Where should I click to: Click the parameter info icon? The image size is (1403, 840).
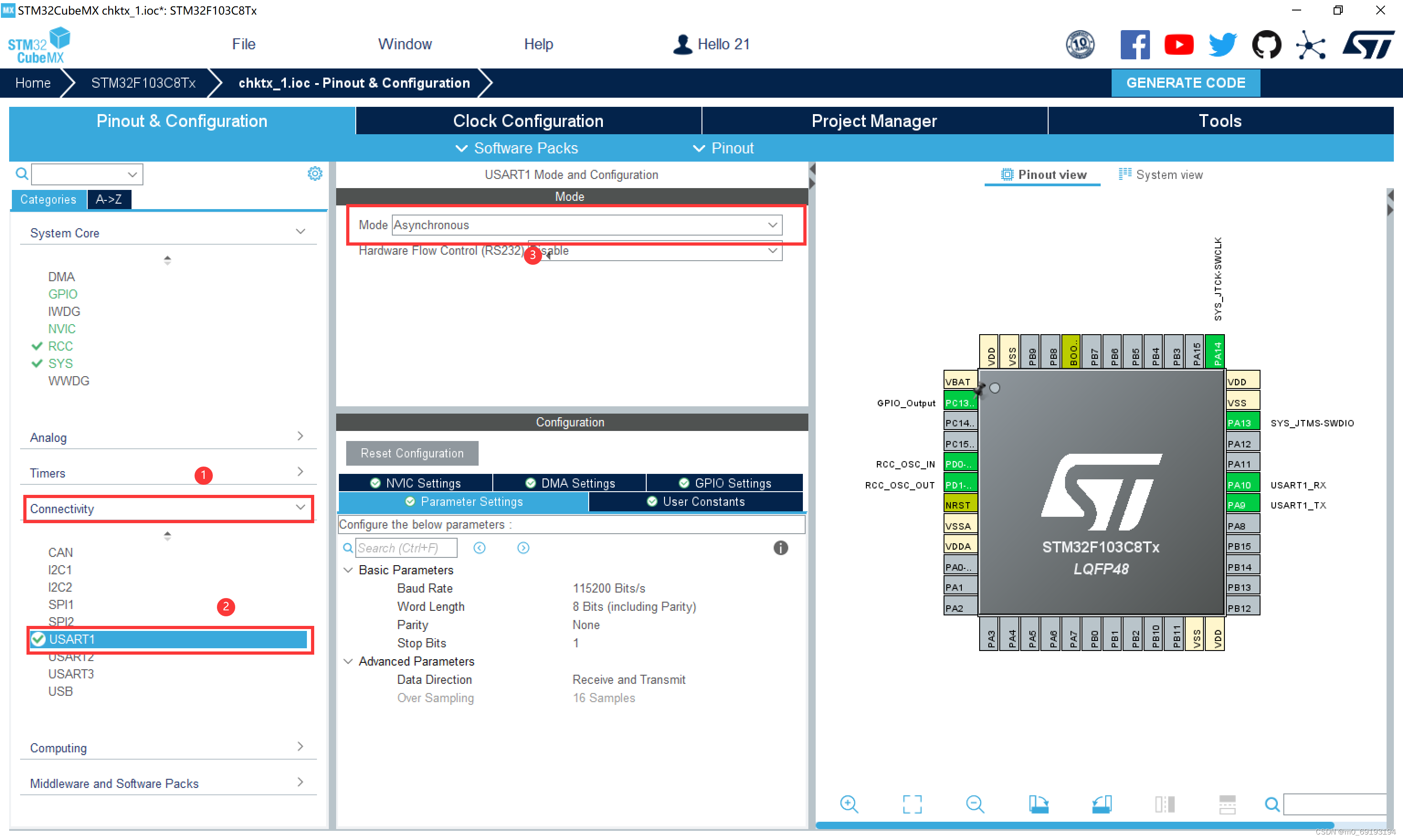pos(780,548)
